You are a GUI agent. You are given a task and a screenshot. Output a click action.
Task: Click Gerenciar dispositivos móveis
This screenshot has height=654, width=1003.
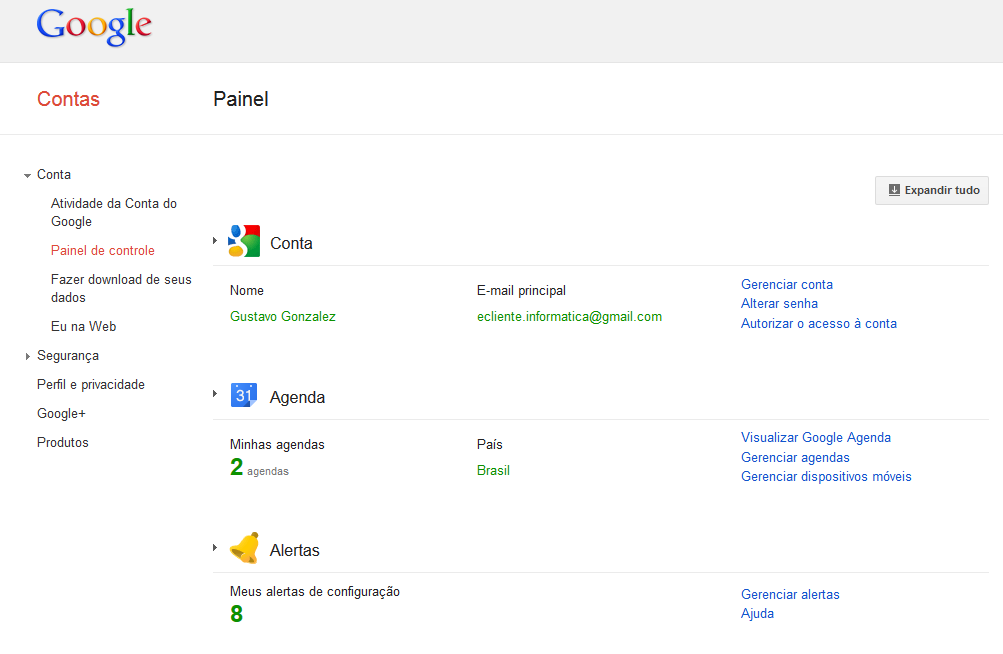[826, 477]
